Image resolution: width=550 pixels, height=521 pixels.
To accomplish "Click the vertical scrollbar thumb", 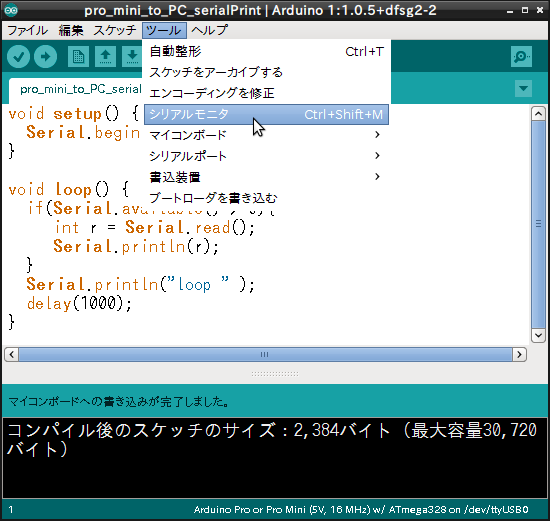I will pos(538,225).
